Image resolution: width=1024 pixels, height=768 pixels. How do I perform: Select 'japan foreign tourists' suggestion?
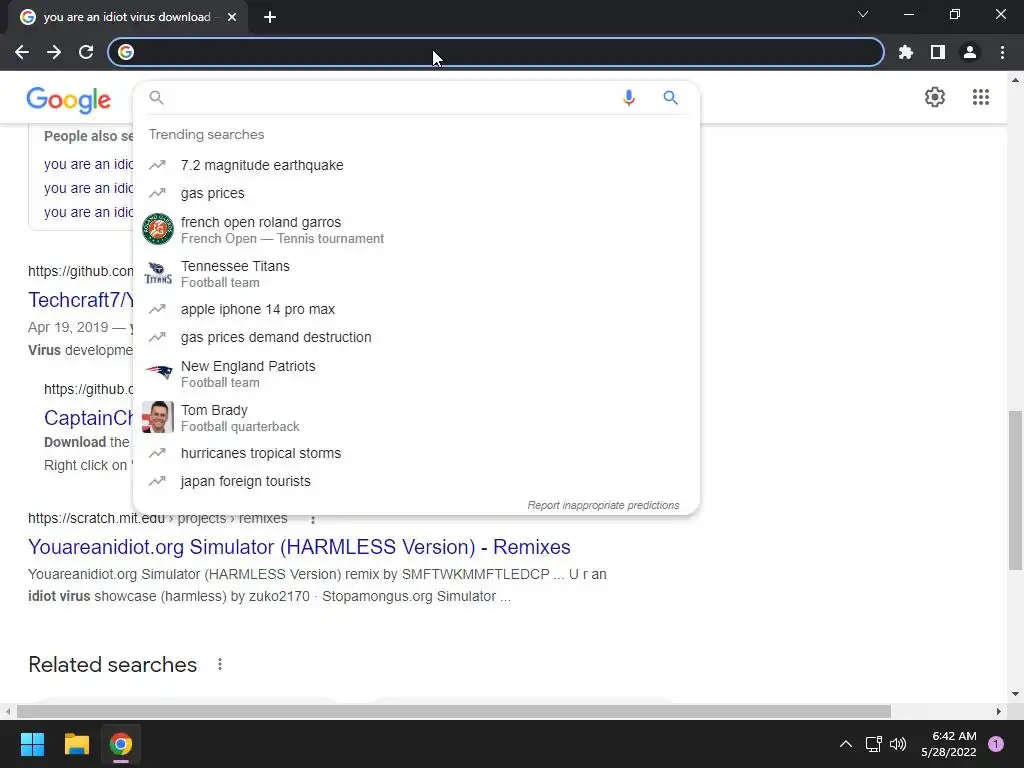coord(416,481)
